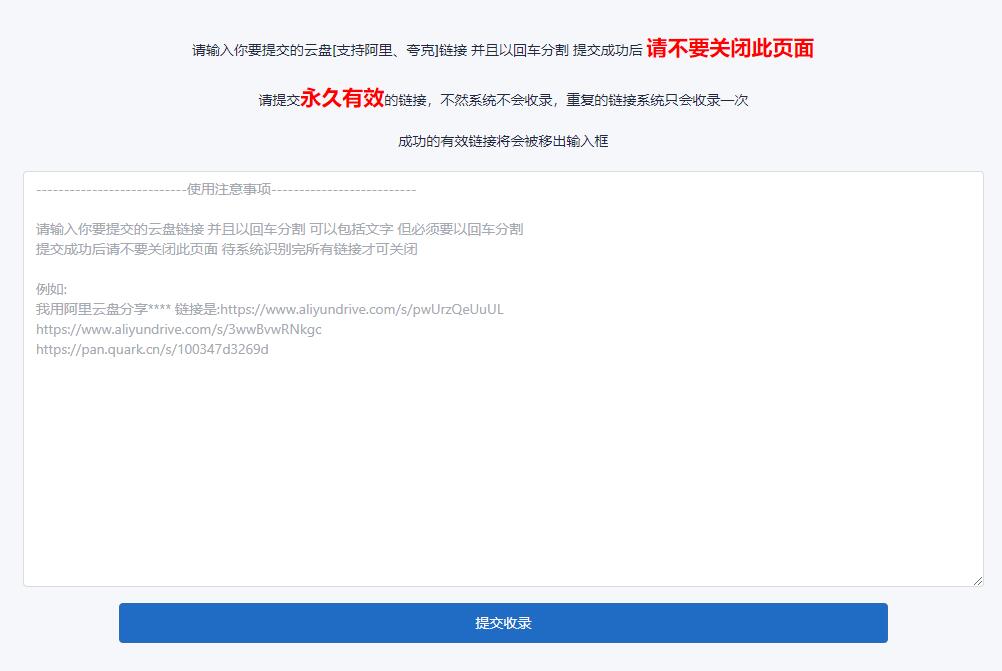This screenshot has width=1002, height=671.
Task: Focus the empty area of the link textarea
Action: 503,470
